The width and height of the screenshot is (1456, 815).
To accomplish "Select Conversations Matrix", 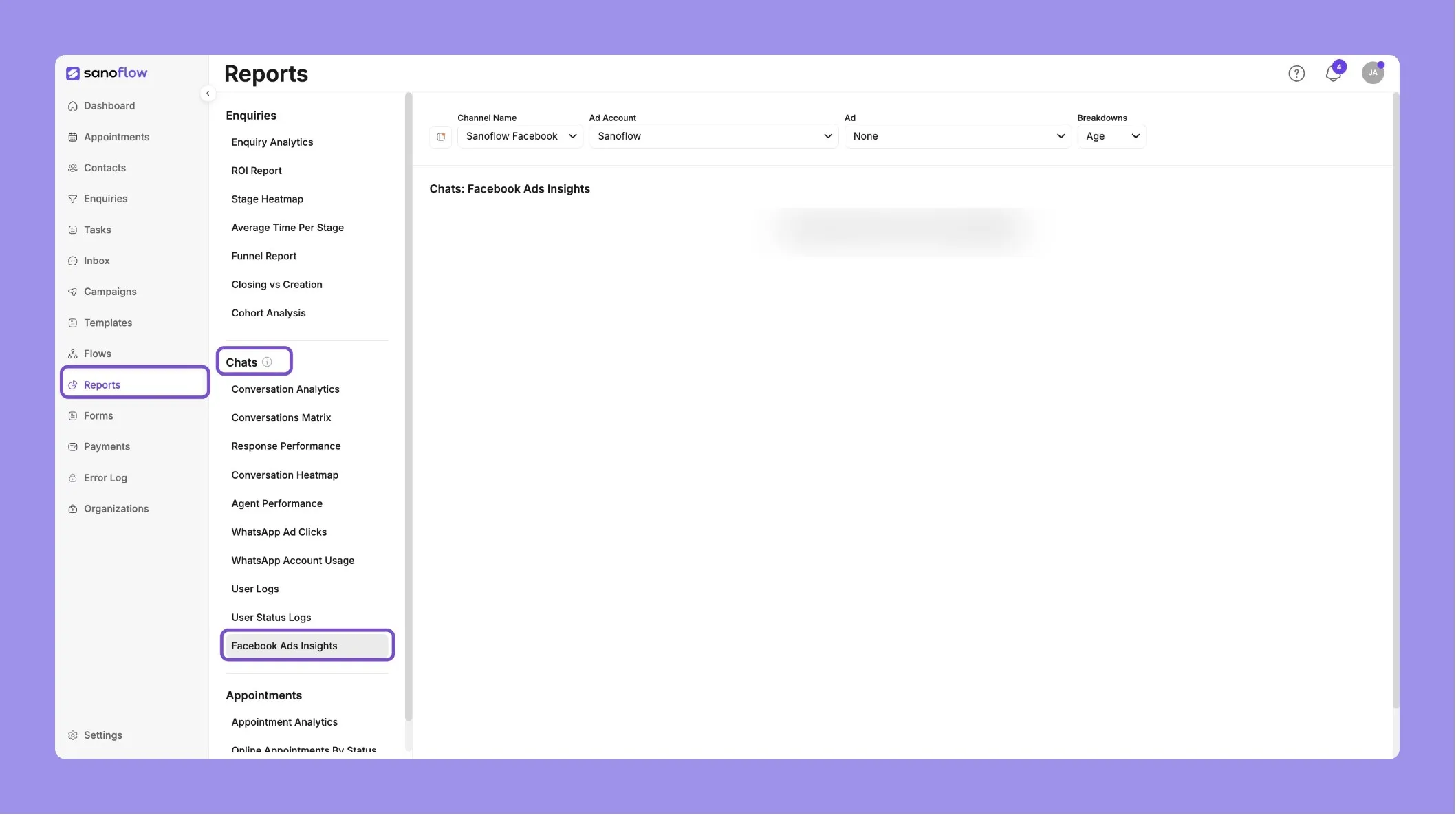I will point(281,417).
